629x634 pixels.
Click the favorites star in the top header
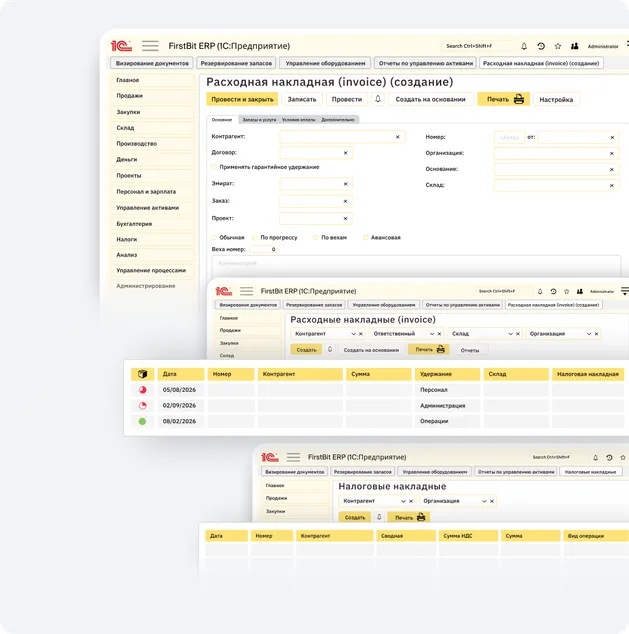point(558,46)
